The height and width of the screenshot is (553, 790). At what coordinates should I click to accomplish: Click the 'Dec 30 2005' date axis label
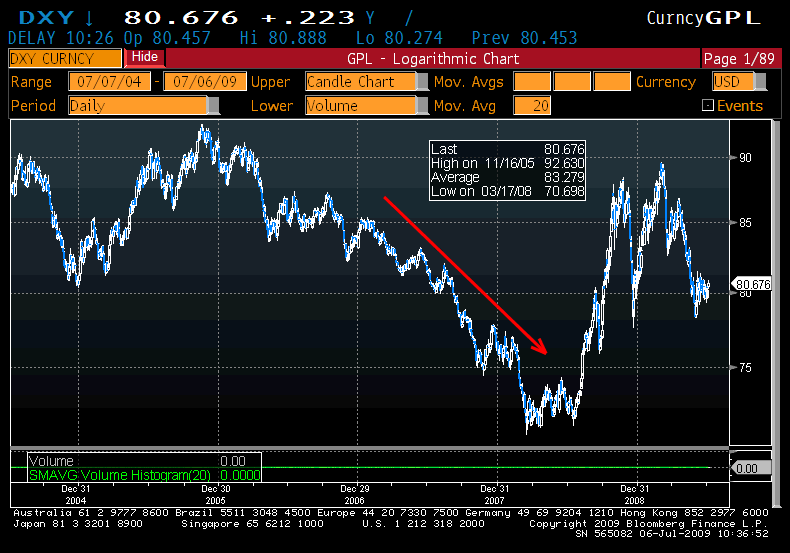216,495
